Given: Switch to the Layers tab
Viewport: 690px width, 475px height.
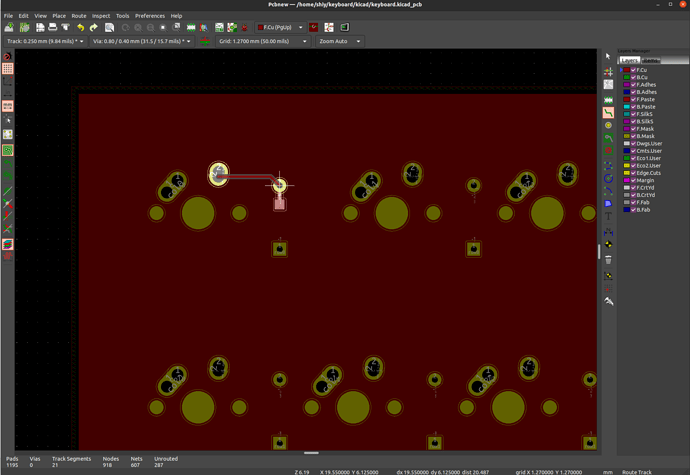Looking at the screenshot, I should point(629,60).
